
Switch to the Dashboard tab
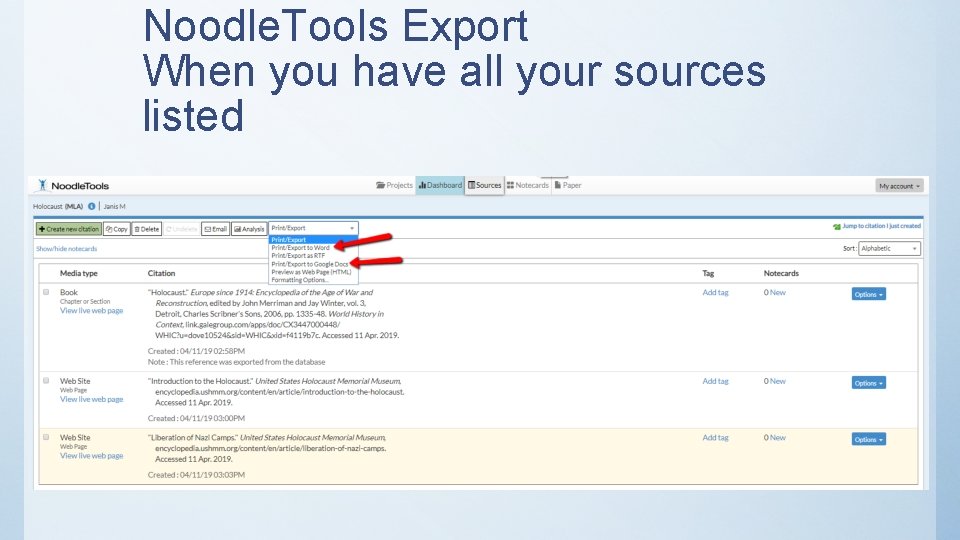click(440, 185)
